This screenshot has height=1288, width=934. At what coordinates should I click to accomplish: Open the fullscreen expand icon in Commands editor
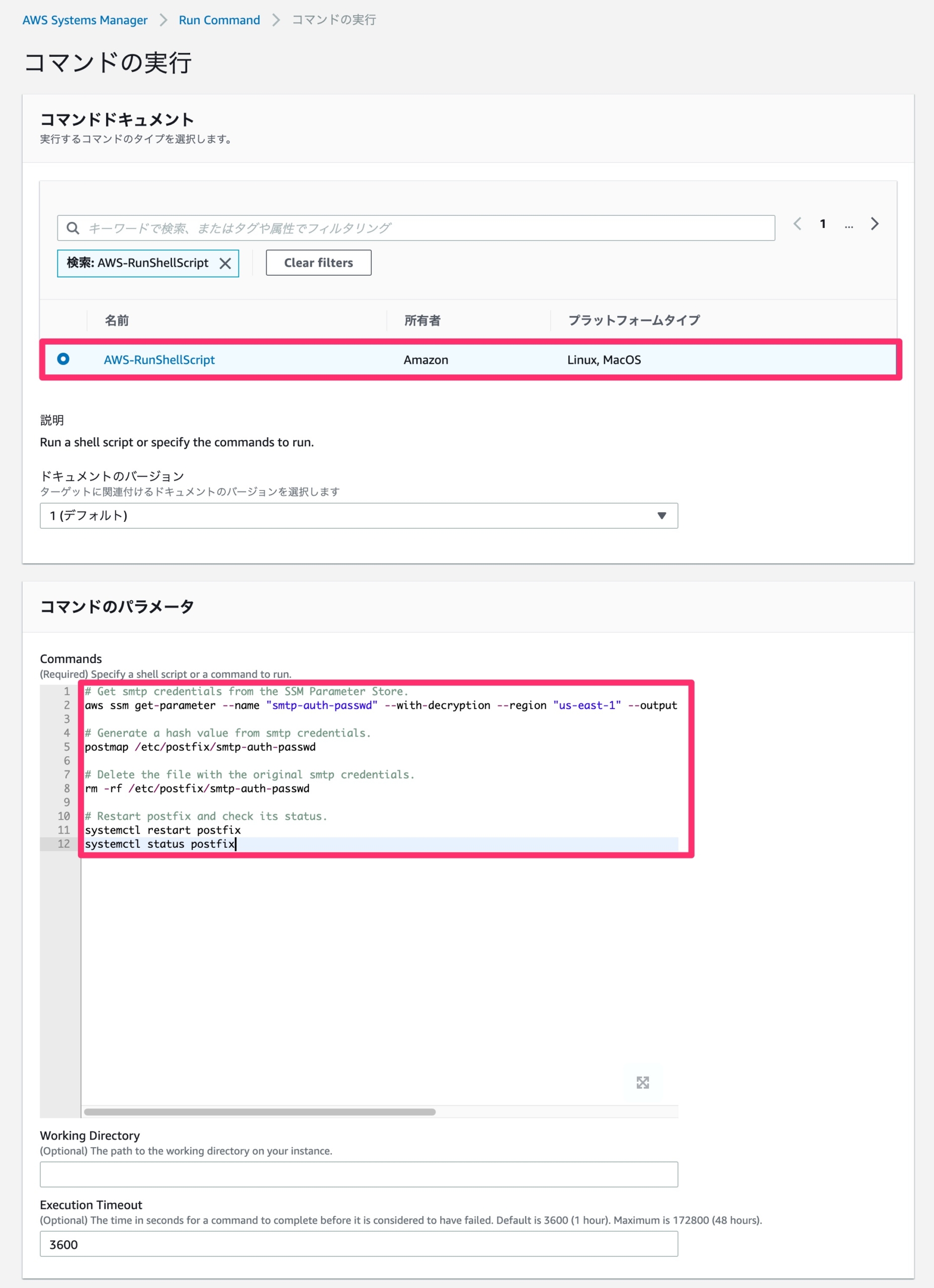coord(643,1082)
